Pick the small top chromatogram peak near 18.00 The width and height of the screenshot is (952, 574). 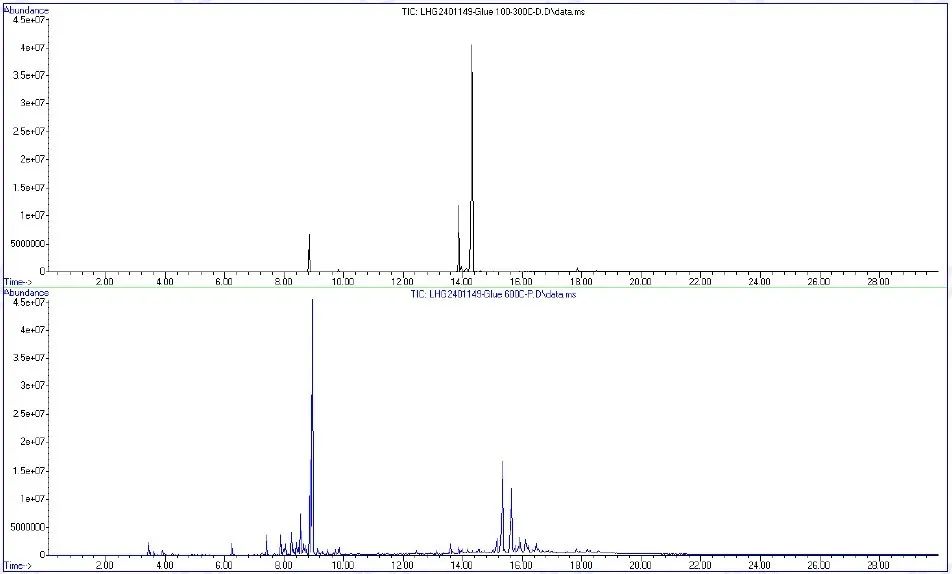coord(577,268)
